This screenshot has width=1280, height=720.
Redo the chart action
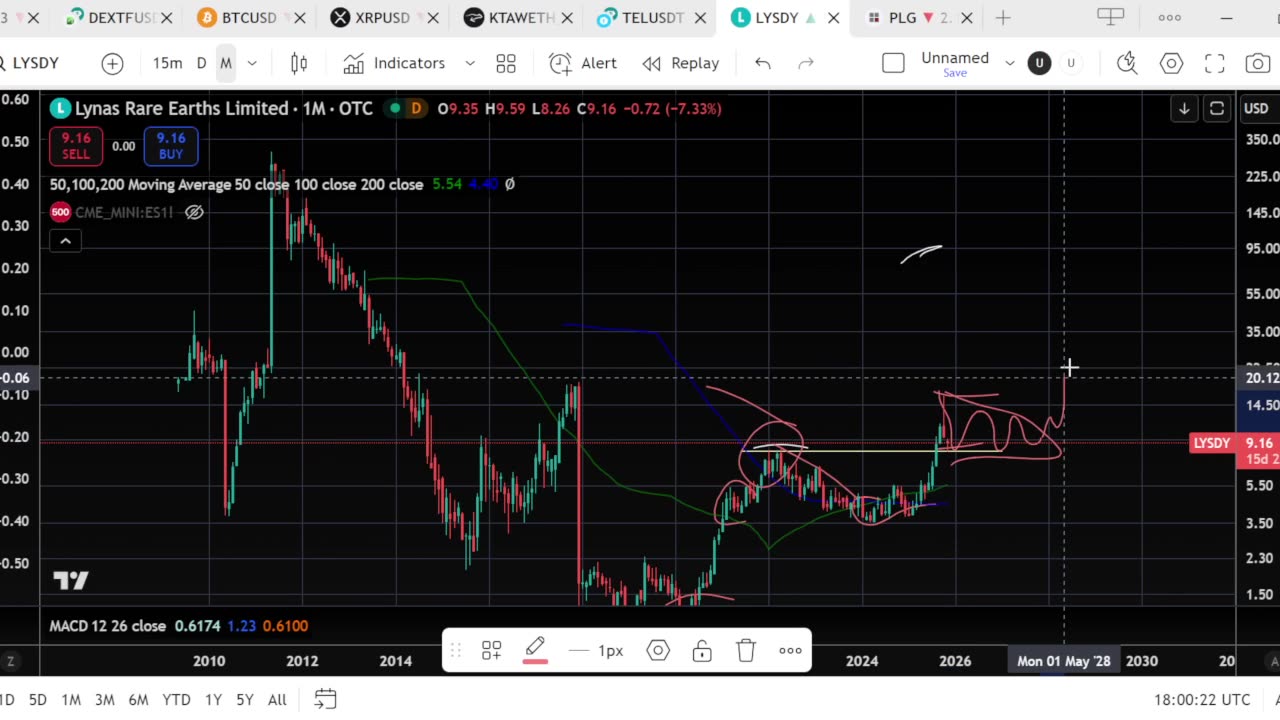pos(806,63)
